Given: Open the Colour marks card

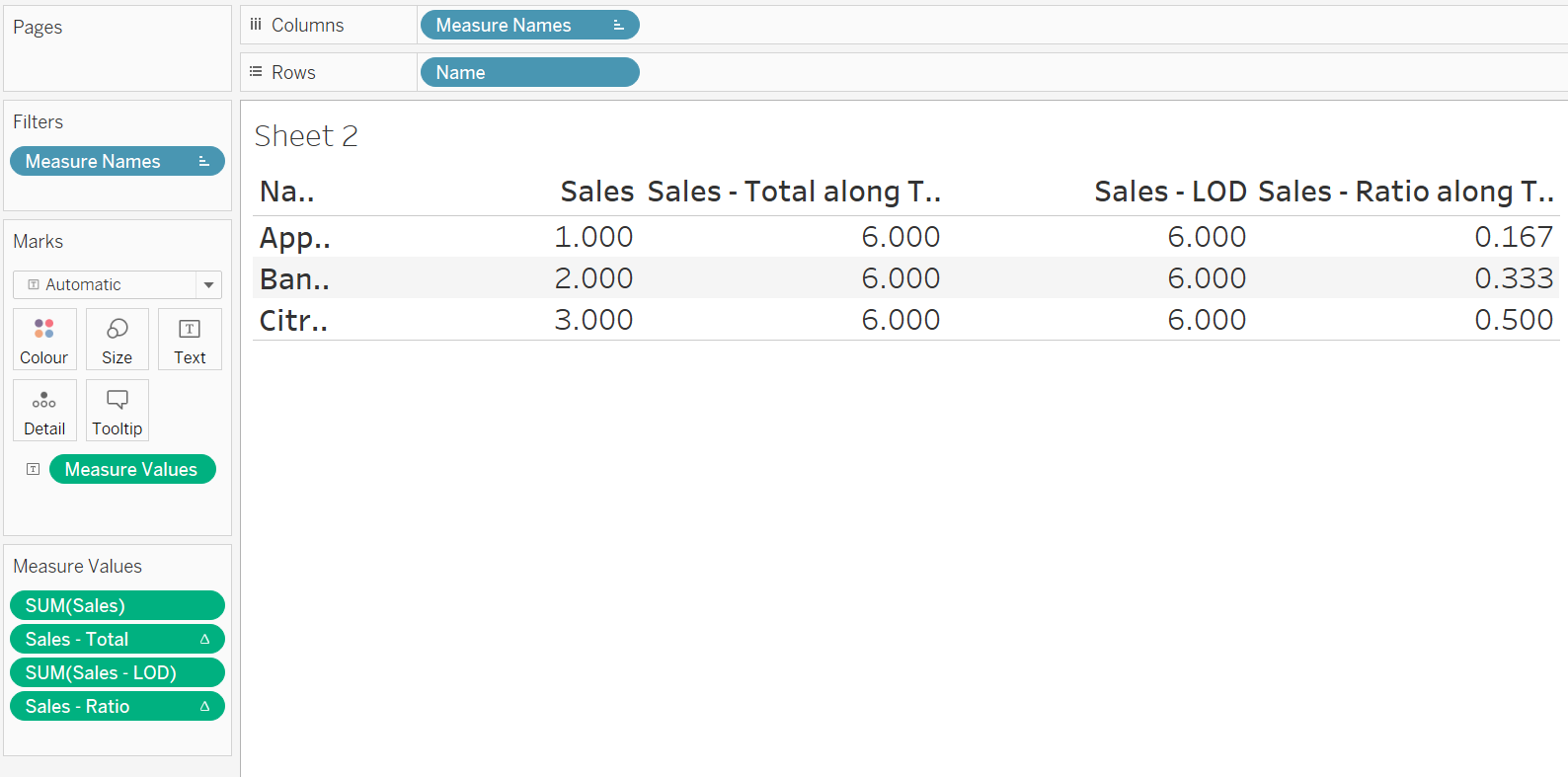Looking at the screenshot, I should pyautogui.click(x=44, y=340).
